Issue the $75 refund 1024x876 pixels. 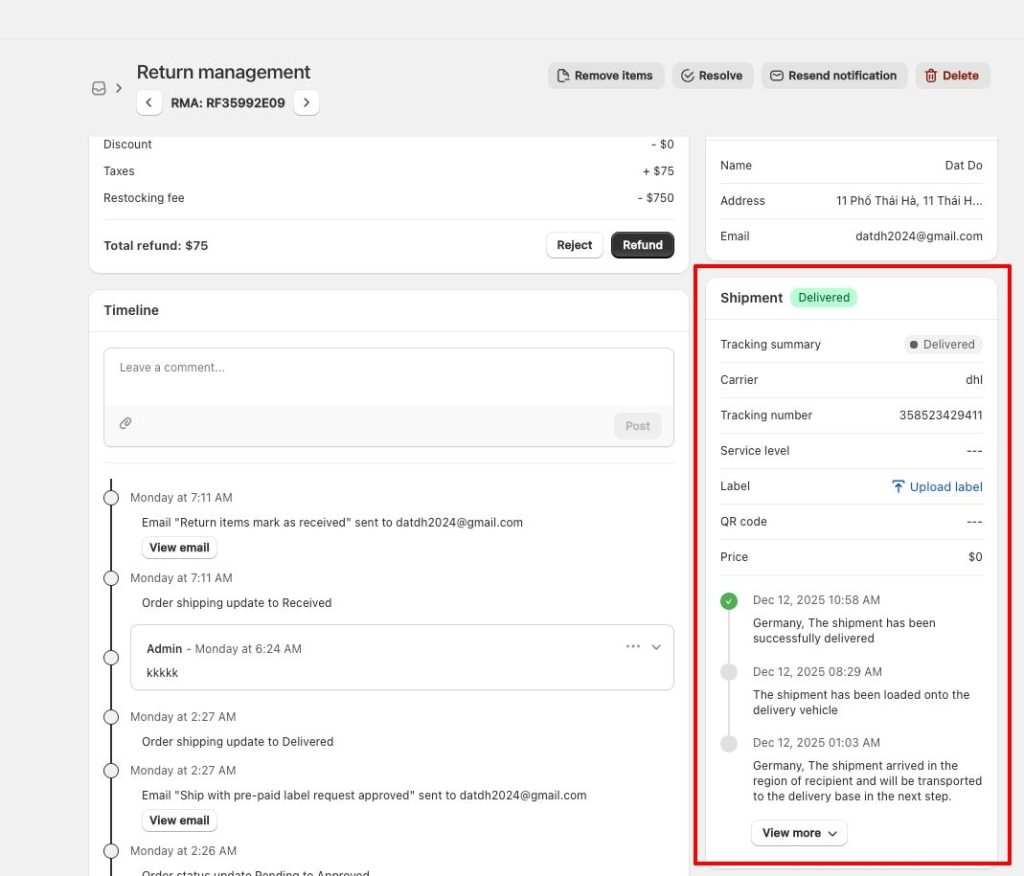(642, 245)
